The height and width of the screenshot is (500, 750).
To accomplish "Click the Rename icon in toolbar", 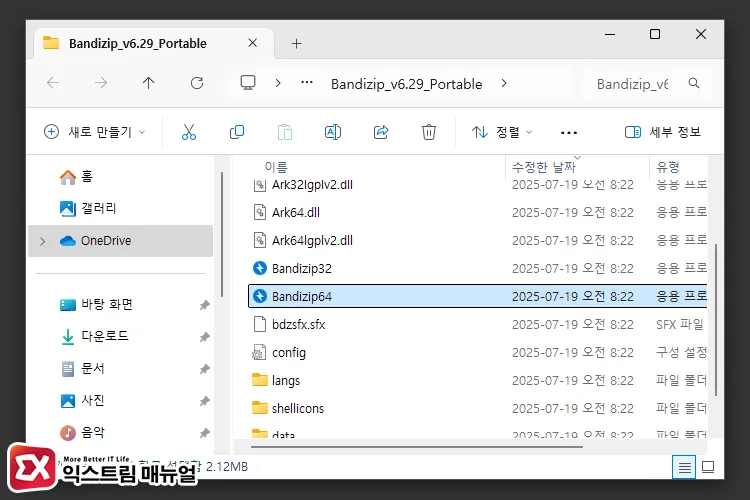I will pos(333,132).
